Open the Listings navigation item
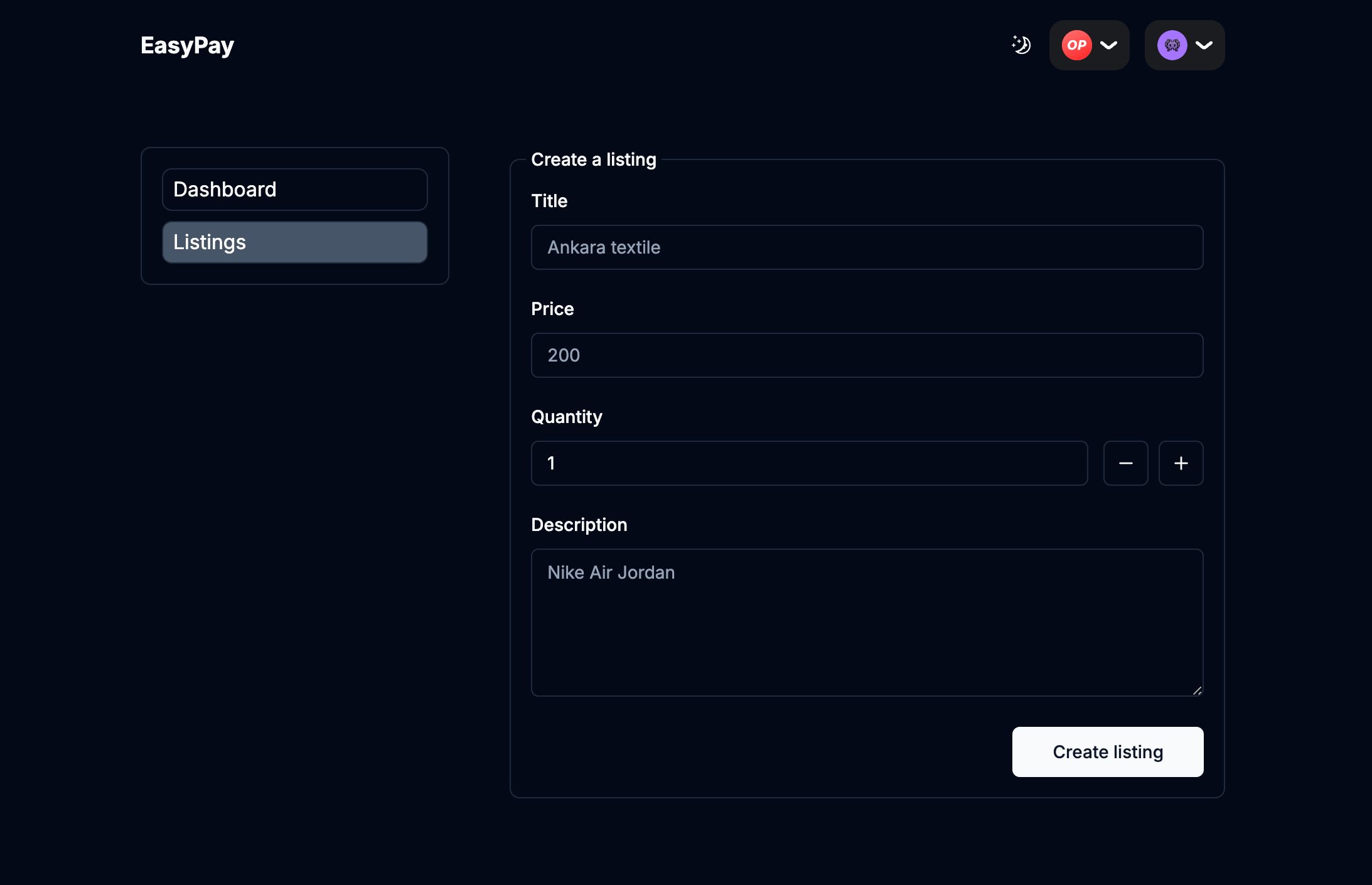Screen dimensions: 1372x885 pyautogui.click(x=294, y=241)
